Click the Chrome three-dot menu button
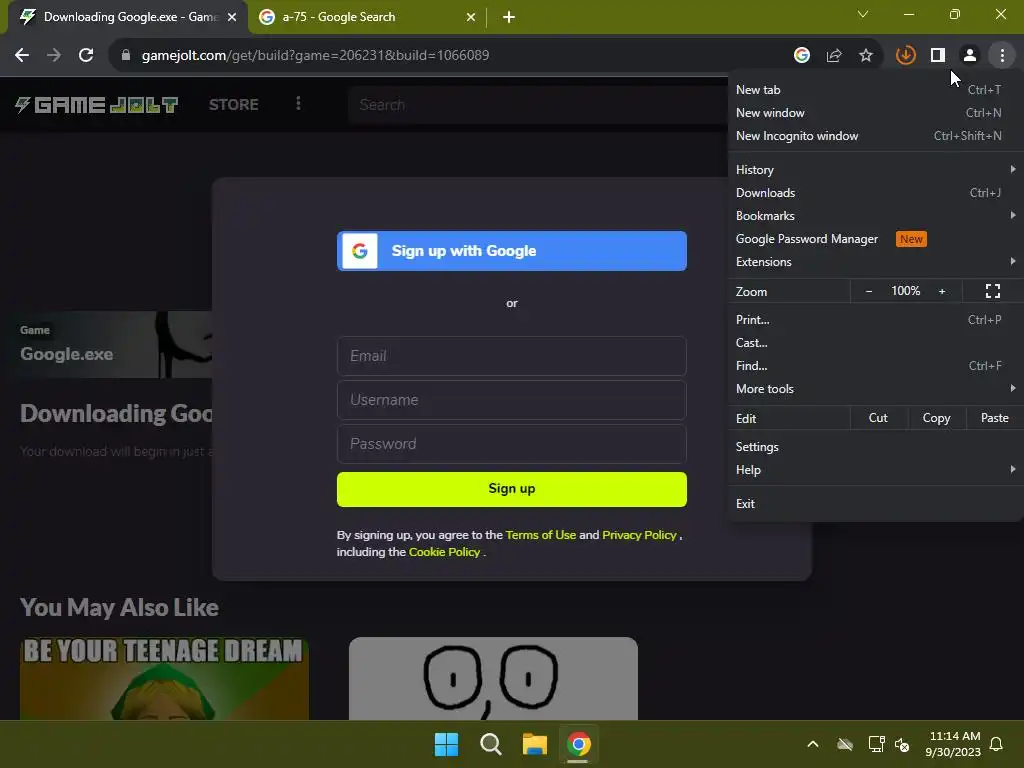 pos(1002,55)
